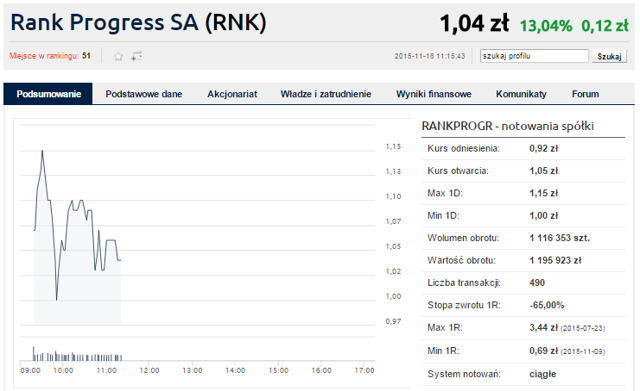Screen dimensions: 640x391
Task: Click the add-to-portfolio icon beside the star
Action: pos(136,56)
